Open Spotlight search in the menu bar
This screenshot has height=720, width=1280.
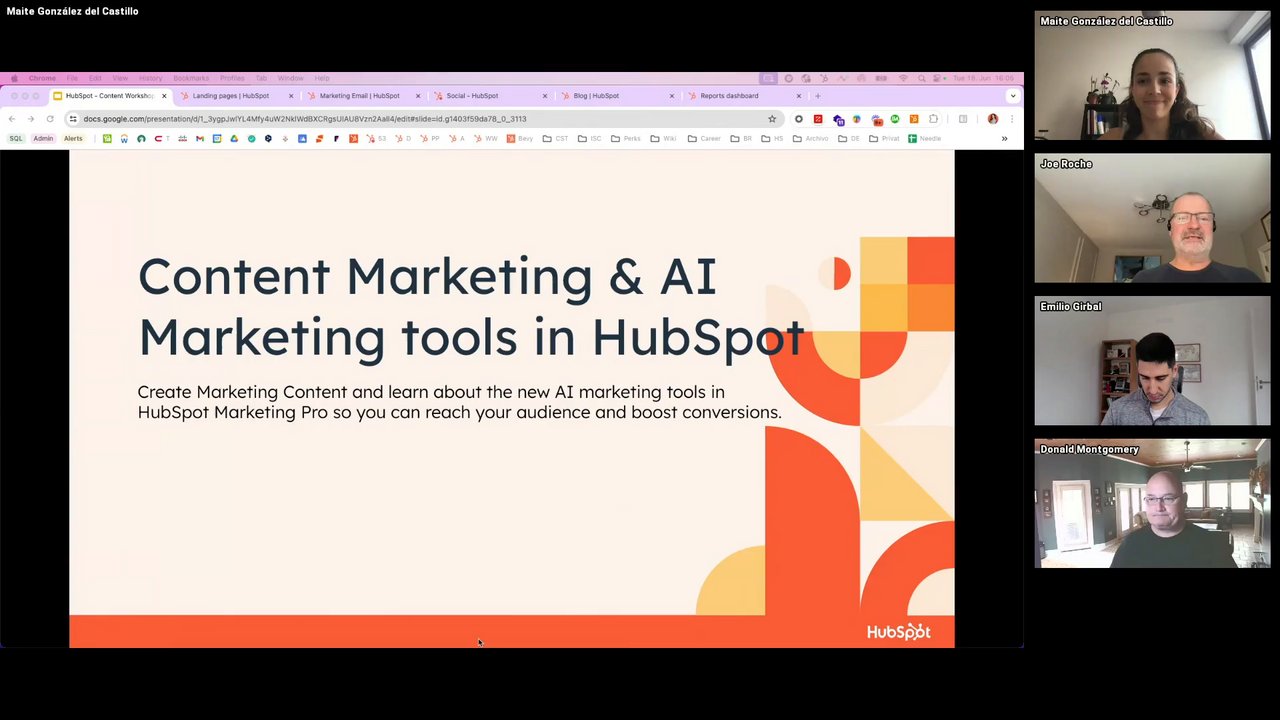(921, 78)
